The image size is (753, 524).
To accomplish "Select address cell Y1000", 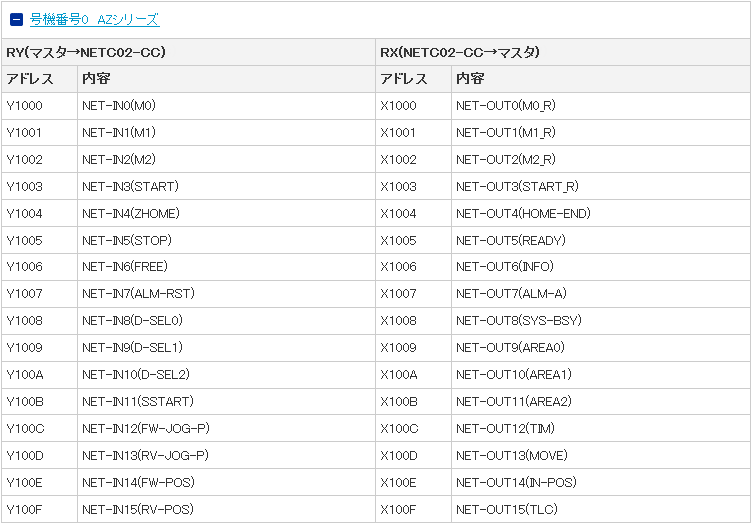I will (x=25, y=105).
